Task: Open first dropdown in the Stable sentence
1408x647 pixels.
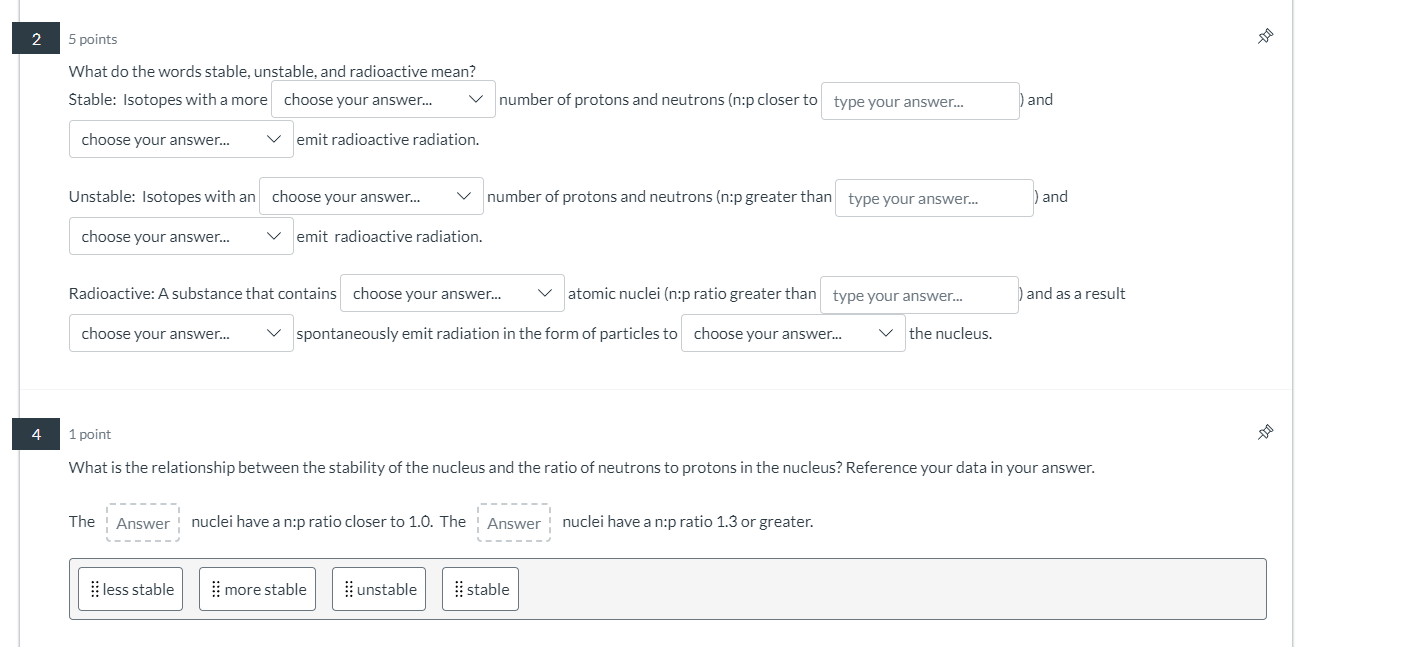Action: click(x=383, y=99)
